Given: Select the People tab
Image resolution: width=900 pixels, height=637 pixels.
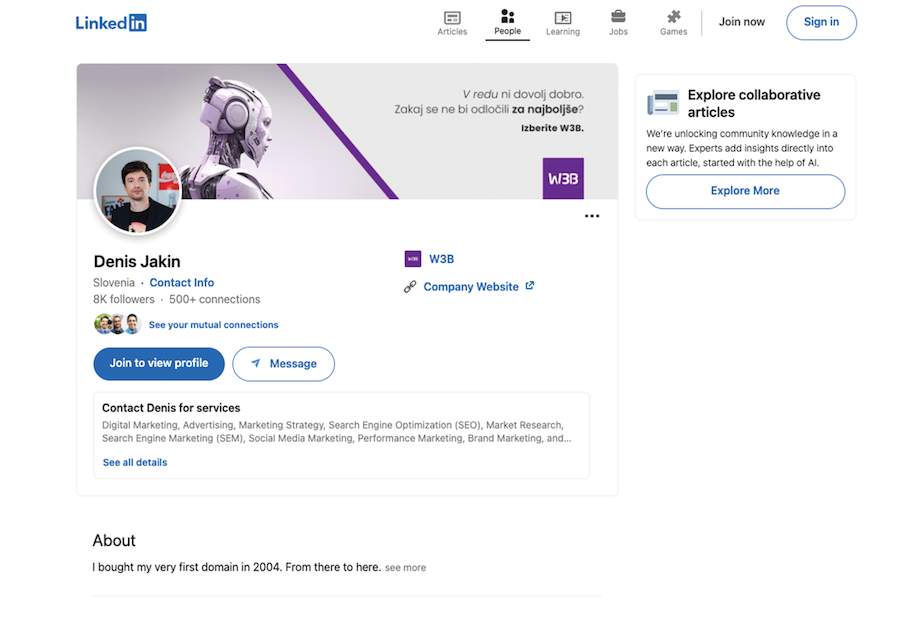Looking at the screenshot, I should 507,22.
